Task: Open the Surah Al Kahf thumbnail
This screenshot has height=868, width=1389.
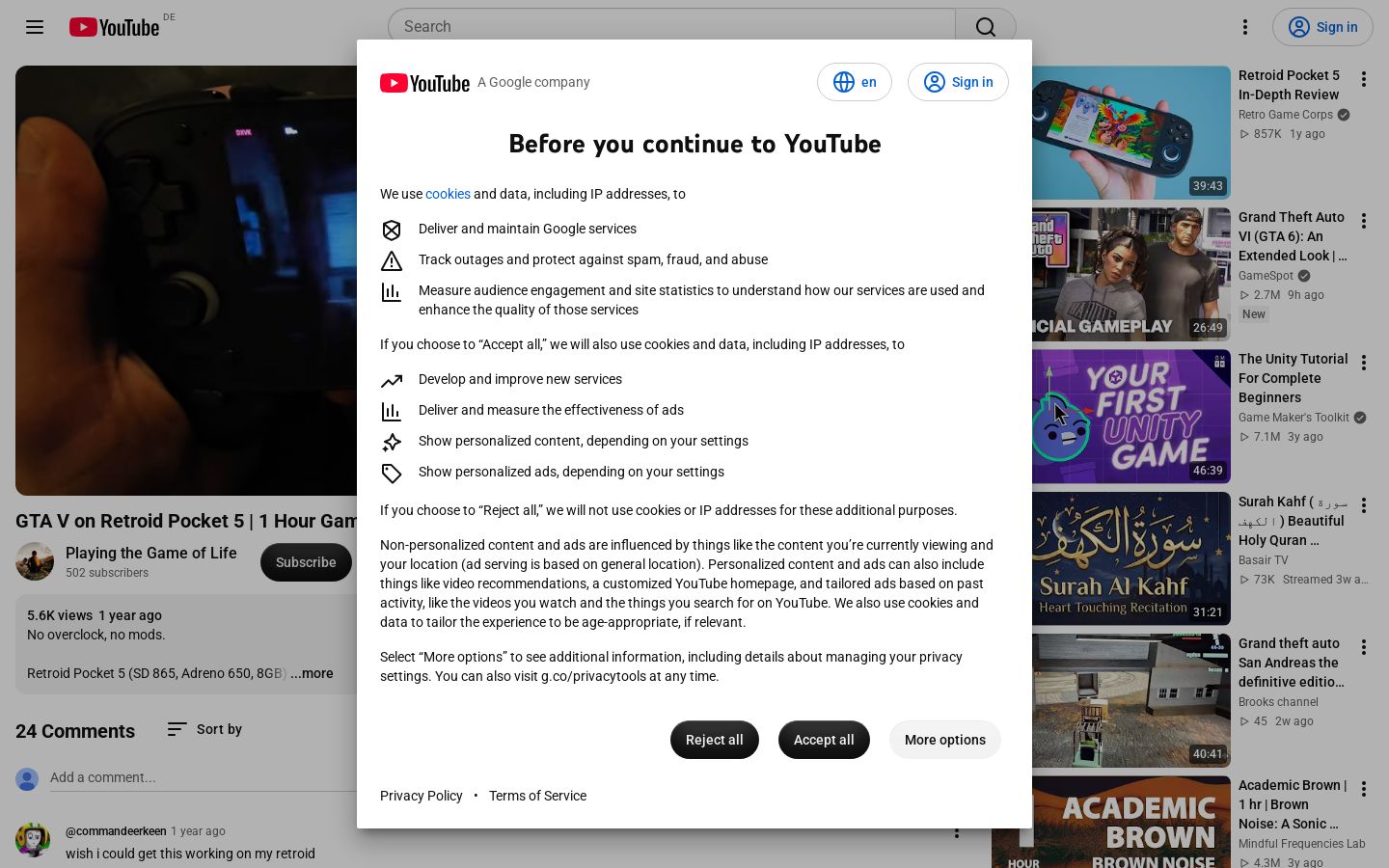Action: pyautogui.click(x=1131, y=557)
